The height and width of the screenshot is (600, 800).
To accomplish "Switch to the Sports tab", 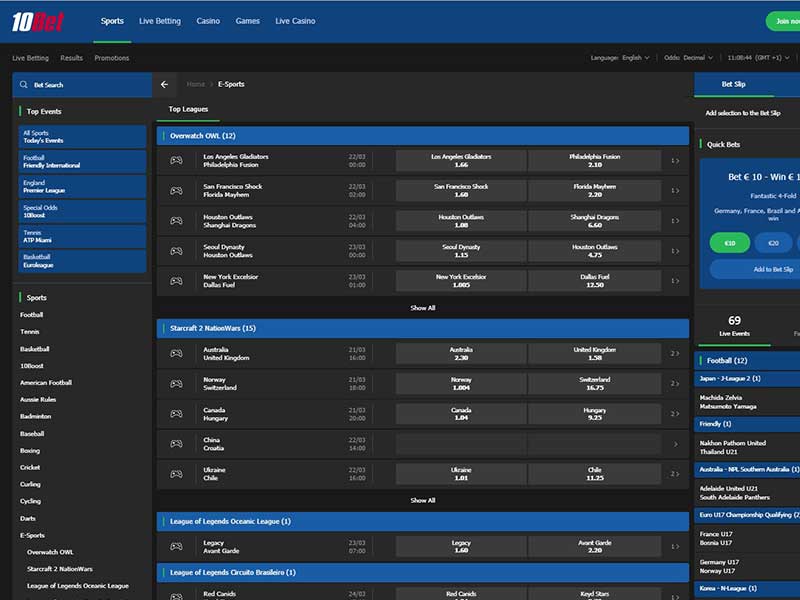I will click(112, 21).
